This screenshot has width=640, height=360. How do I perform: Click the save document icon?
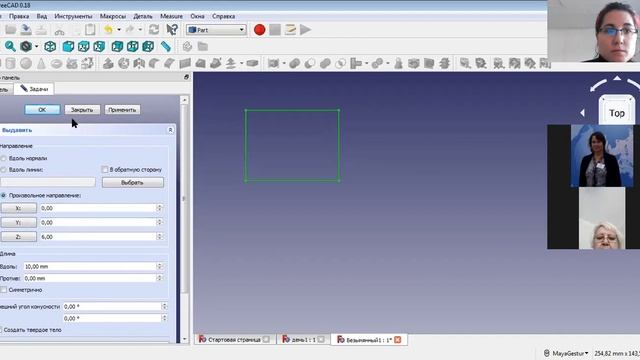click(x=26, y=29)
